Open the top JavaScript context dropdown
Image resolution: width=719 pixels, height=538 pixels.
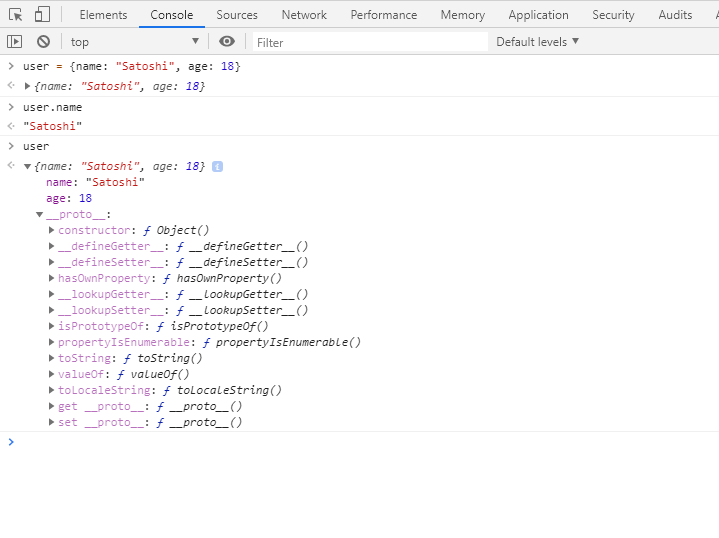pos(134,42)
